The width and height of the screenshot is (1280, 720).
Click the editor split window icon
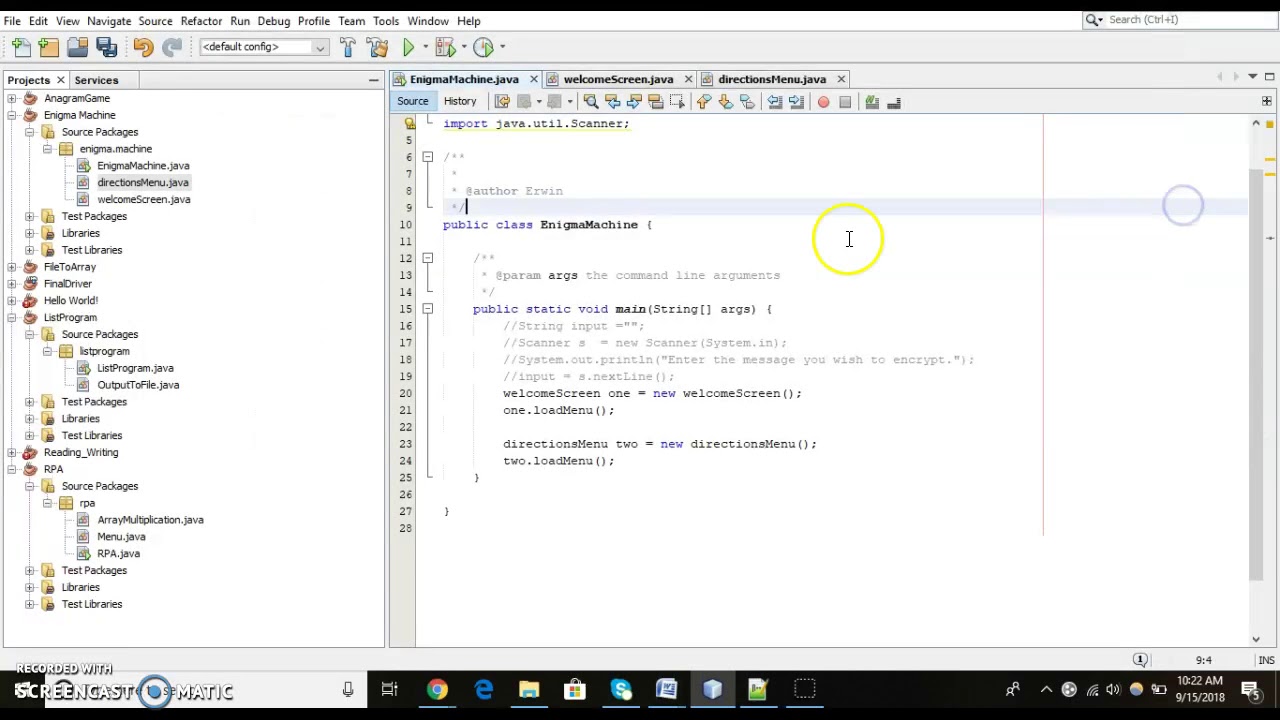click(1266, 101)
